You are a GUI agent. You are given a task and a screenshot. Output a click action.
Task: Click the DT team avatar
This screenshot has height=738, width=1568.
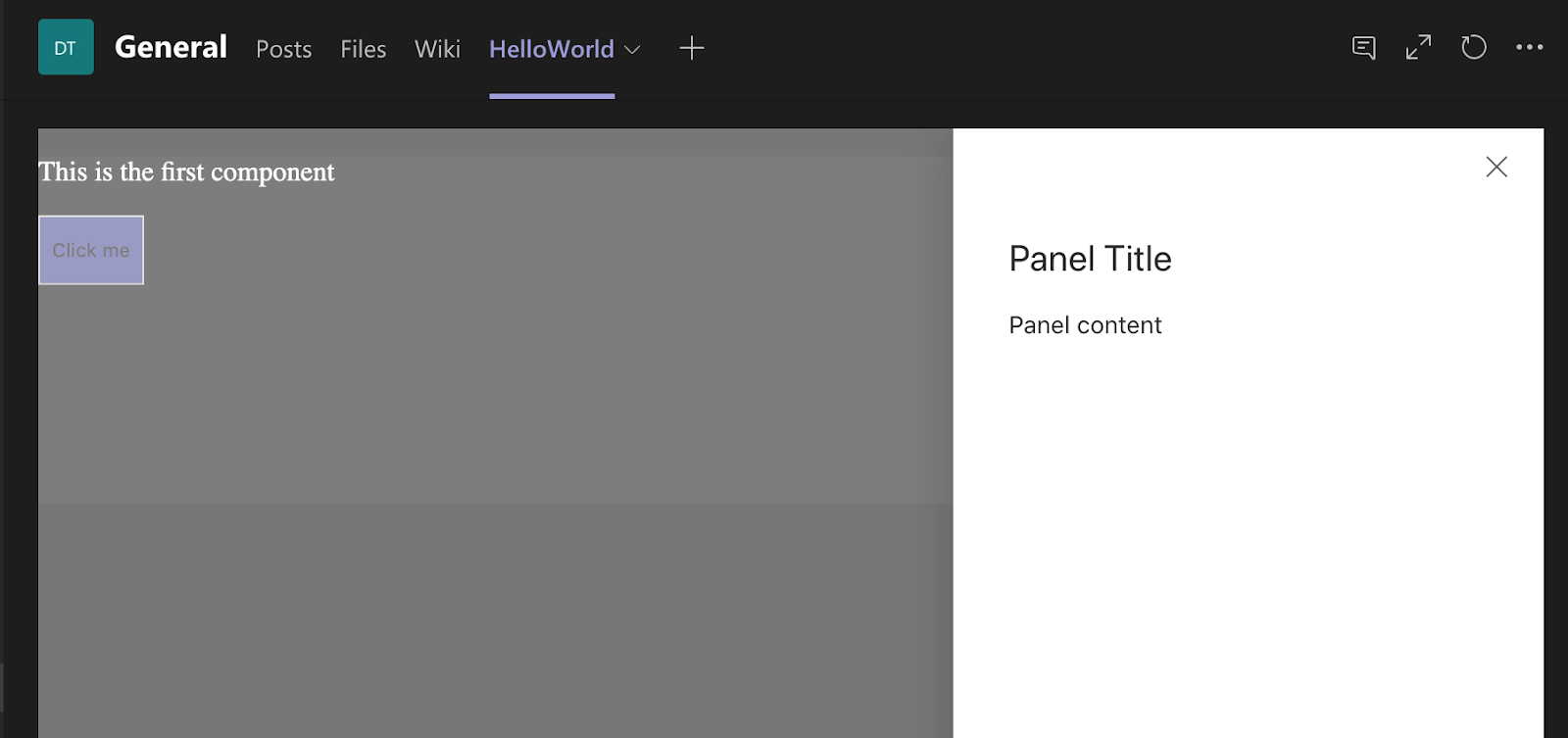click(x=66, y=47)
